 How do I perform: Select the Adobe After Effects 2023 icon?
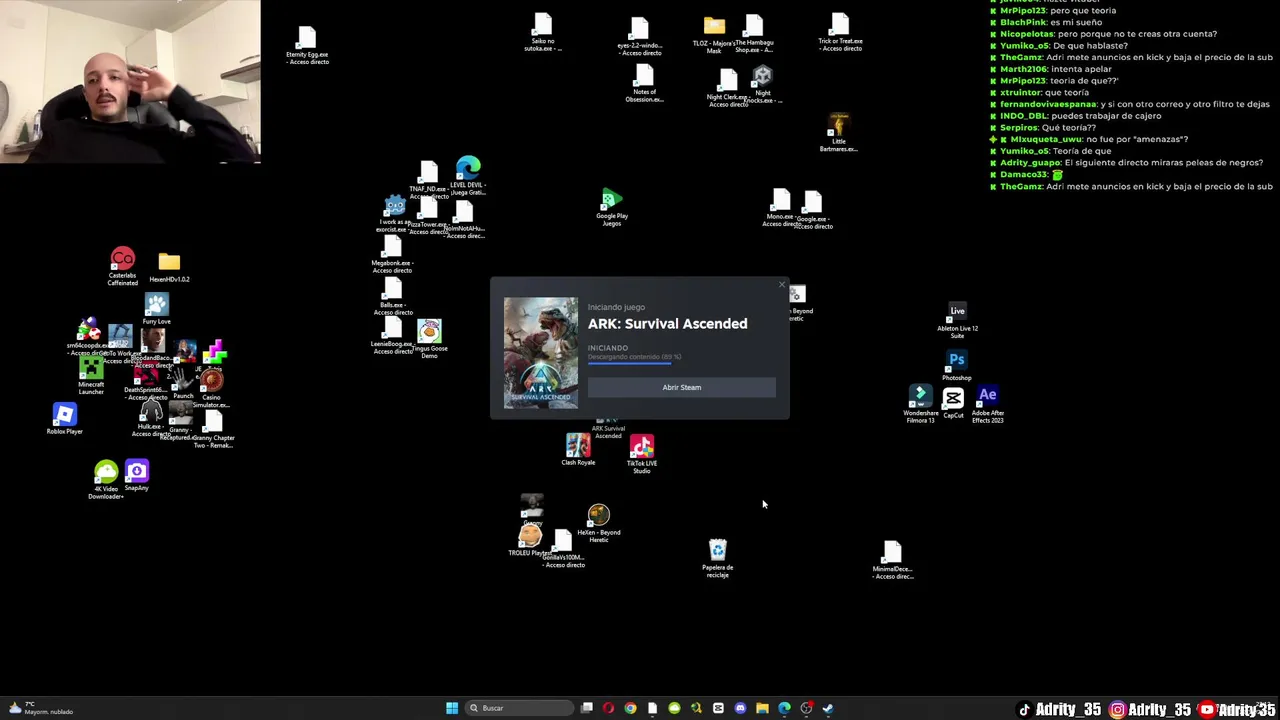tap(987, 404)
